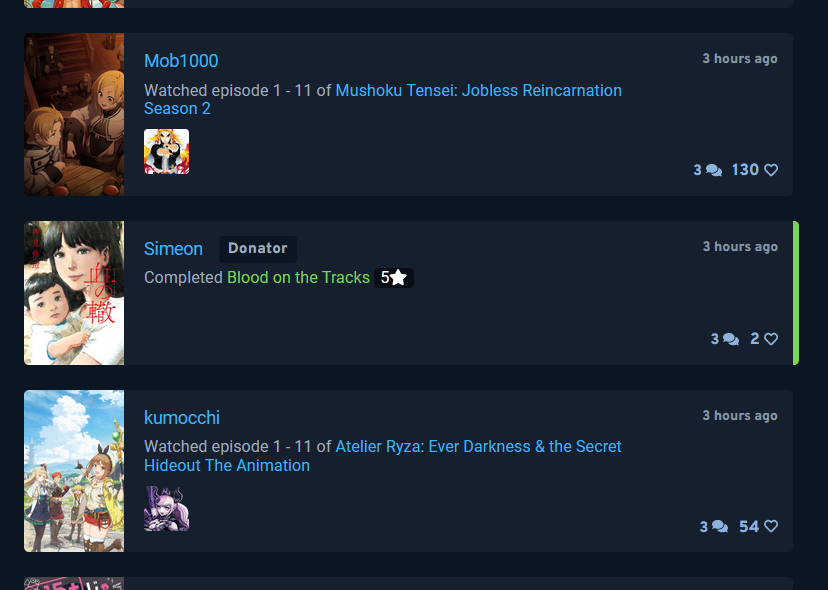
Task: Open the Blood on the Tracks manga link
Action: tap(298, 277)
